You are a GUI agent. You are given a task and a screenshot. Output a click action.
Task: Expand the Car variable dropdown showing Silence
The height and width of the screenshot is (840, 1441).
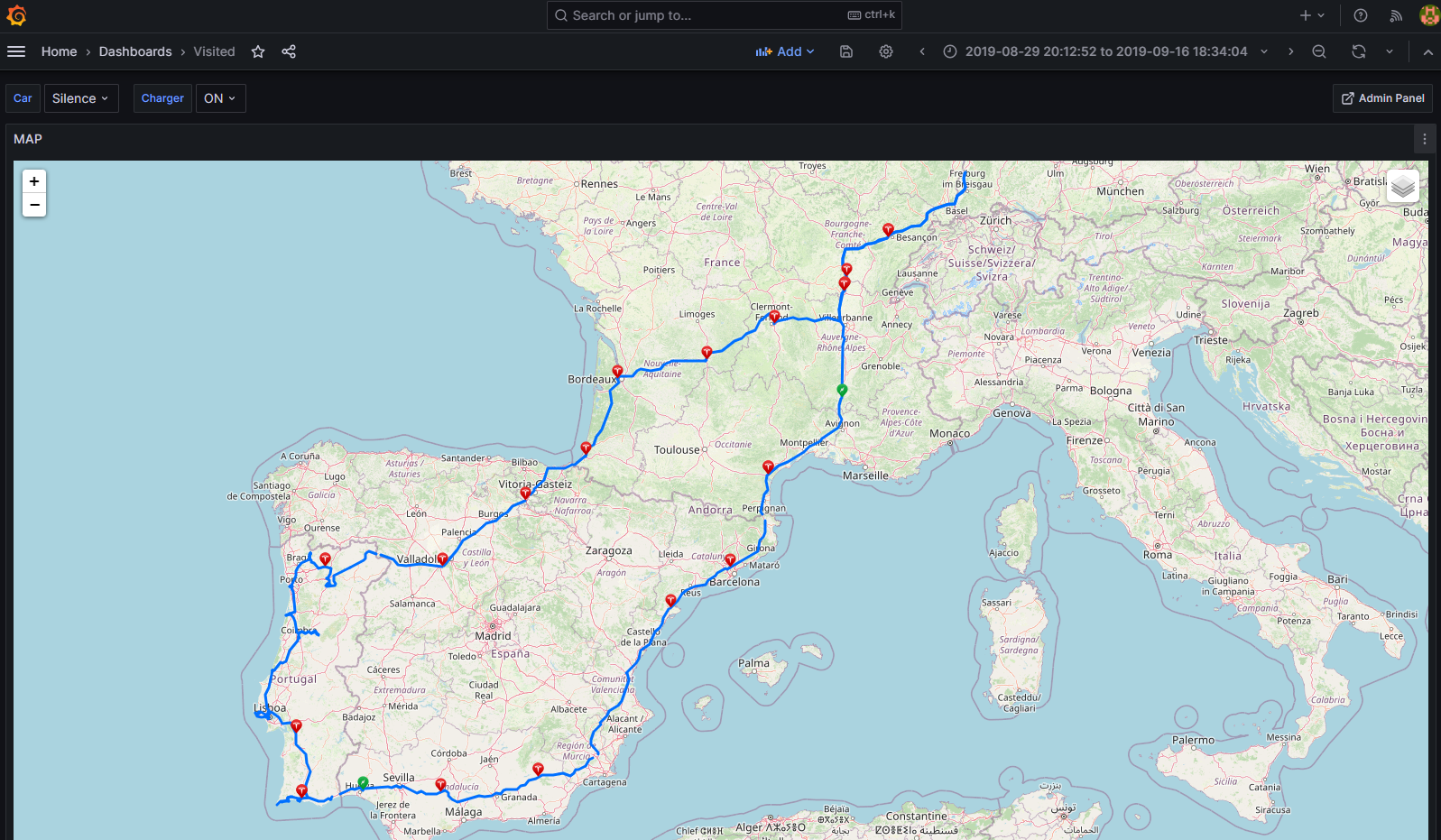pos(80,98)
